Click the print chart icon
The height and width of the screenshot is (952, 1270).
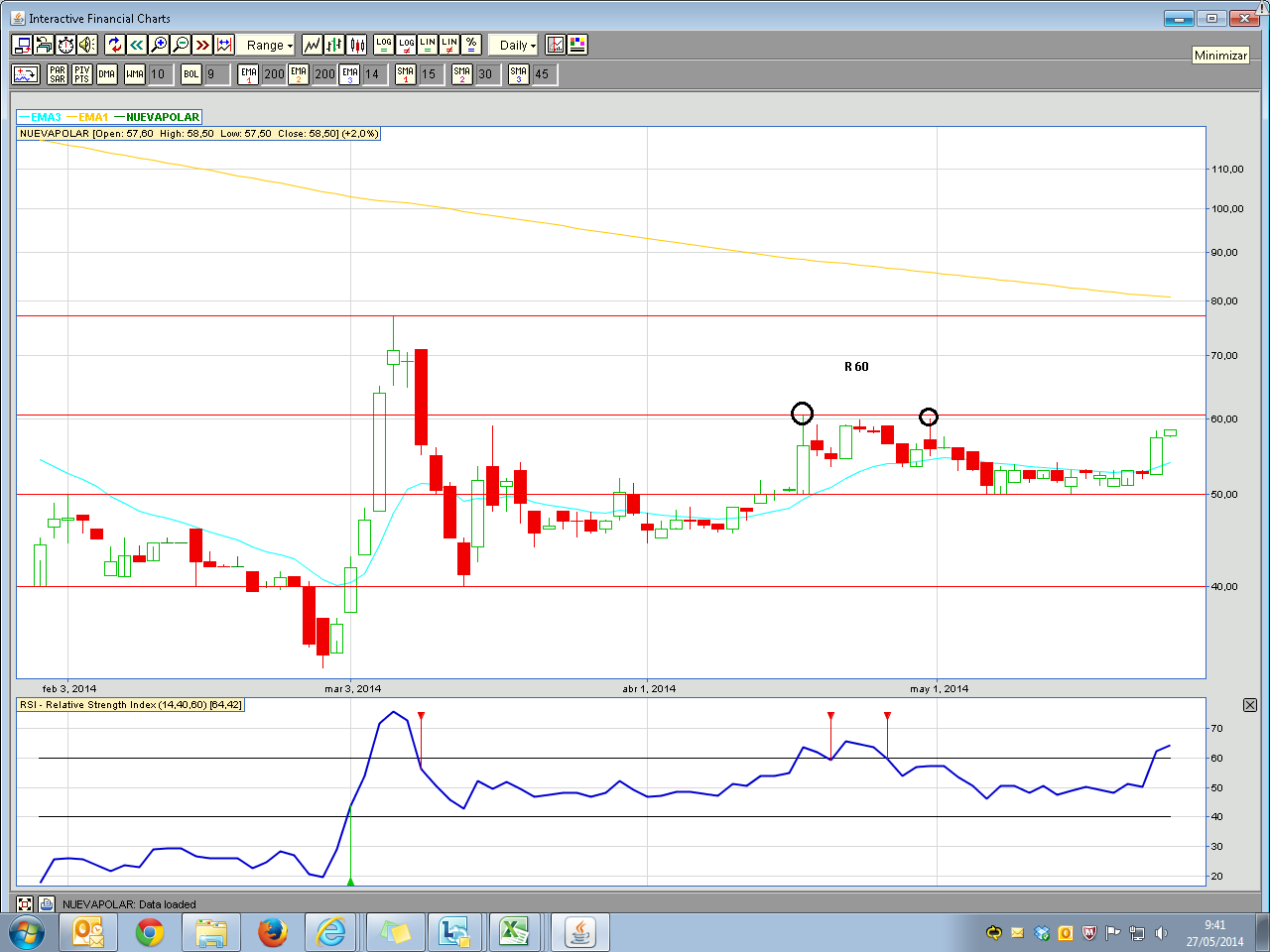44,45
